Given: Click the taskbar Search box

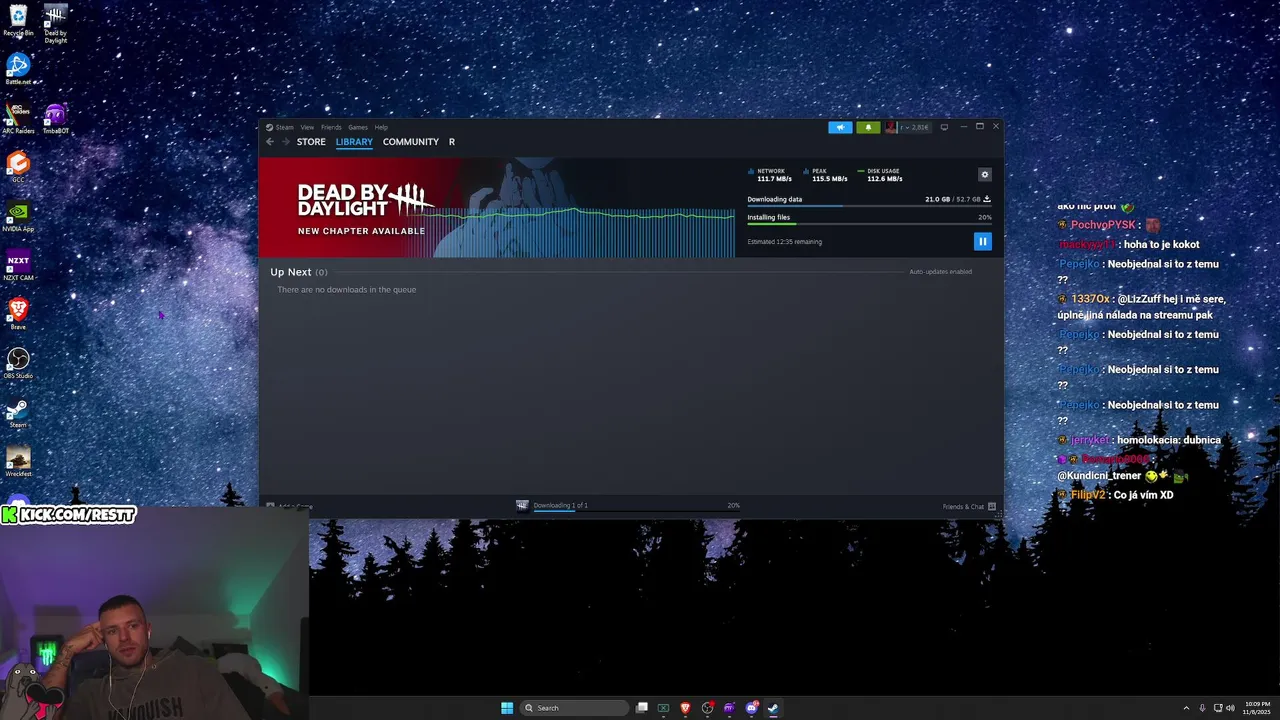Looking at the screenshot, I should tap(575, 708).
